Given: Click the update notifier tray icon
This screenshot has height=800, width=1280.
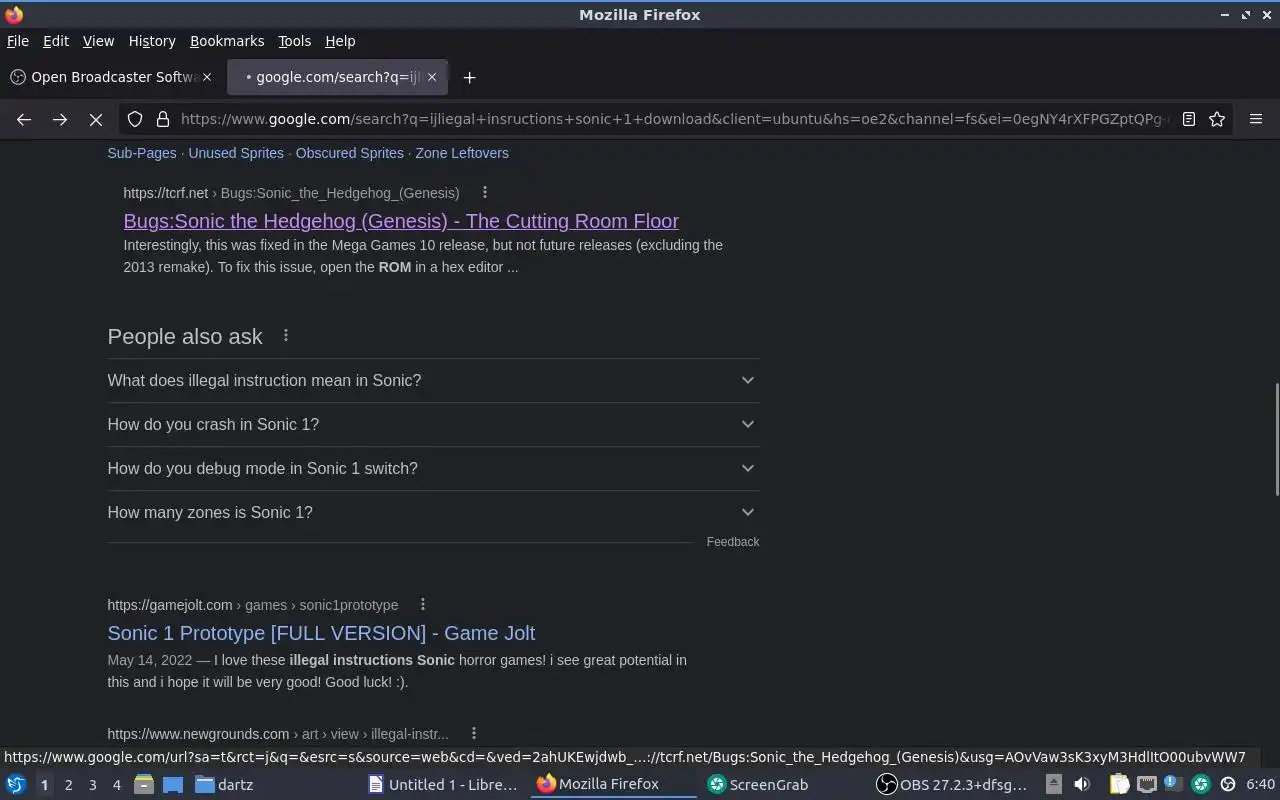Looking at the screenshot, I should 1173,784.
